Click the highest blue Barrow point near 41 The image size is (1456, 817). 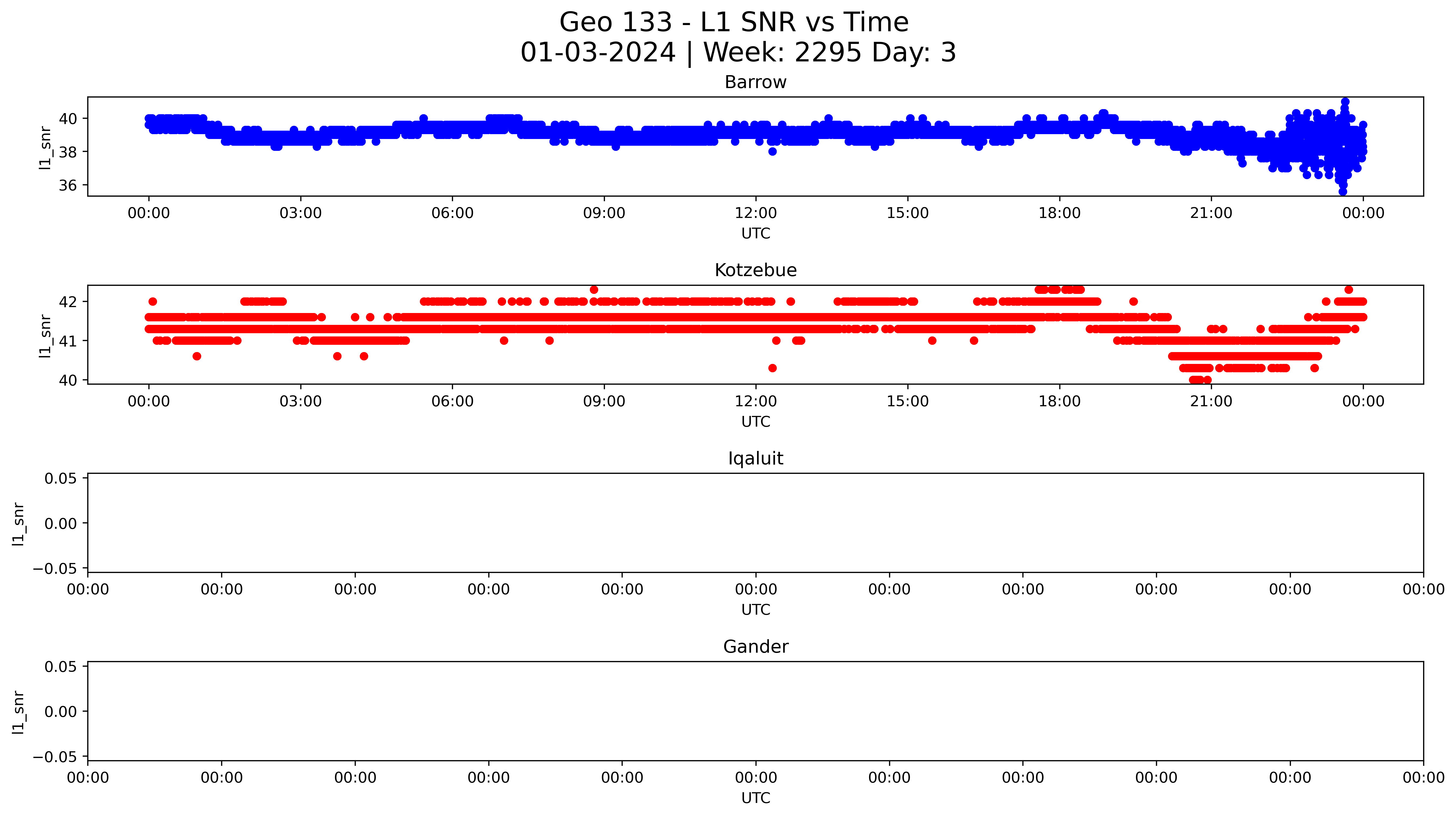point(1345,102)
